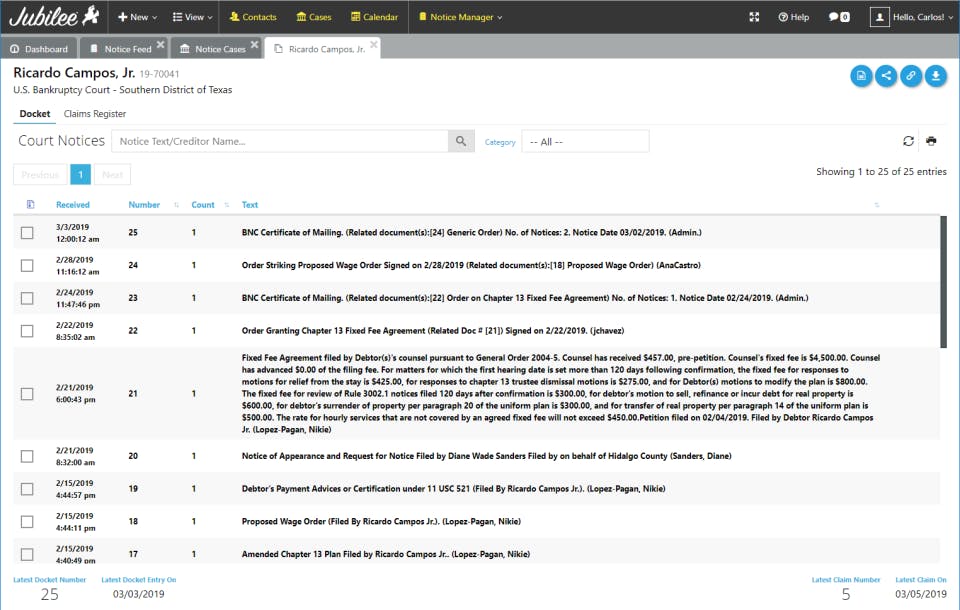Viewport: 960px width, 610px height.
Task: Click the blue link icon button
Action: [x=911, y=76]
